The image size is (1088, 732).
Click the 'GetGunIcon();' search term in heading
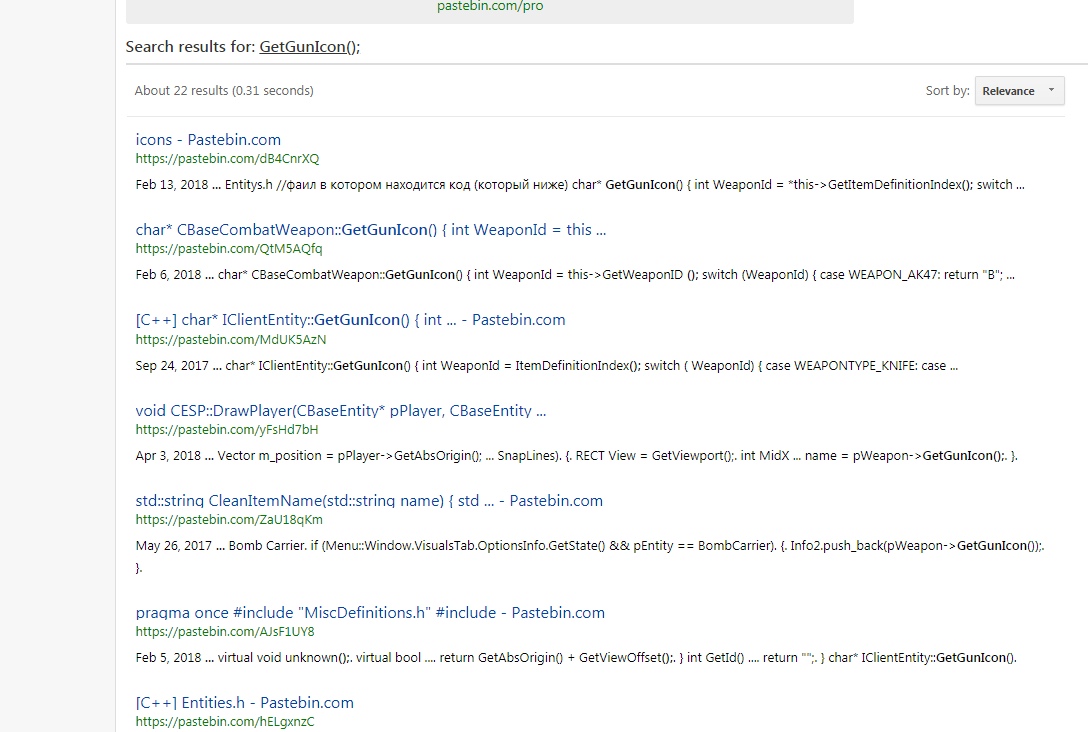pos(309,46)
